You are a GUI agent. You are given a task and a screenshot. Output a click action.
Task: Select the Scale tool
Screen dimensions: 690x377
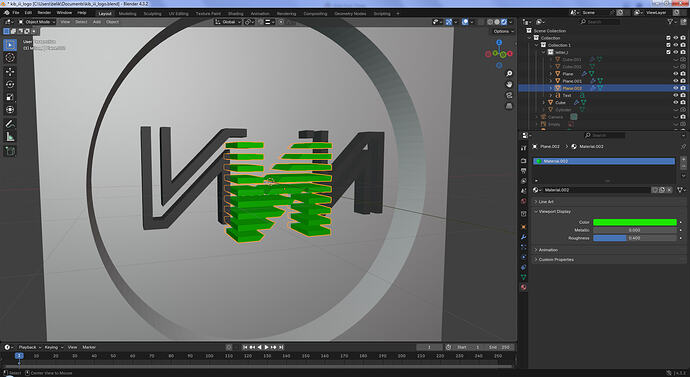tap(10, 97)
